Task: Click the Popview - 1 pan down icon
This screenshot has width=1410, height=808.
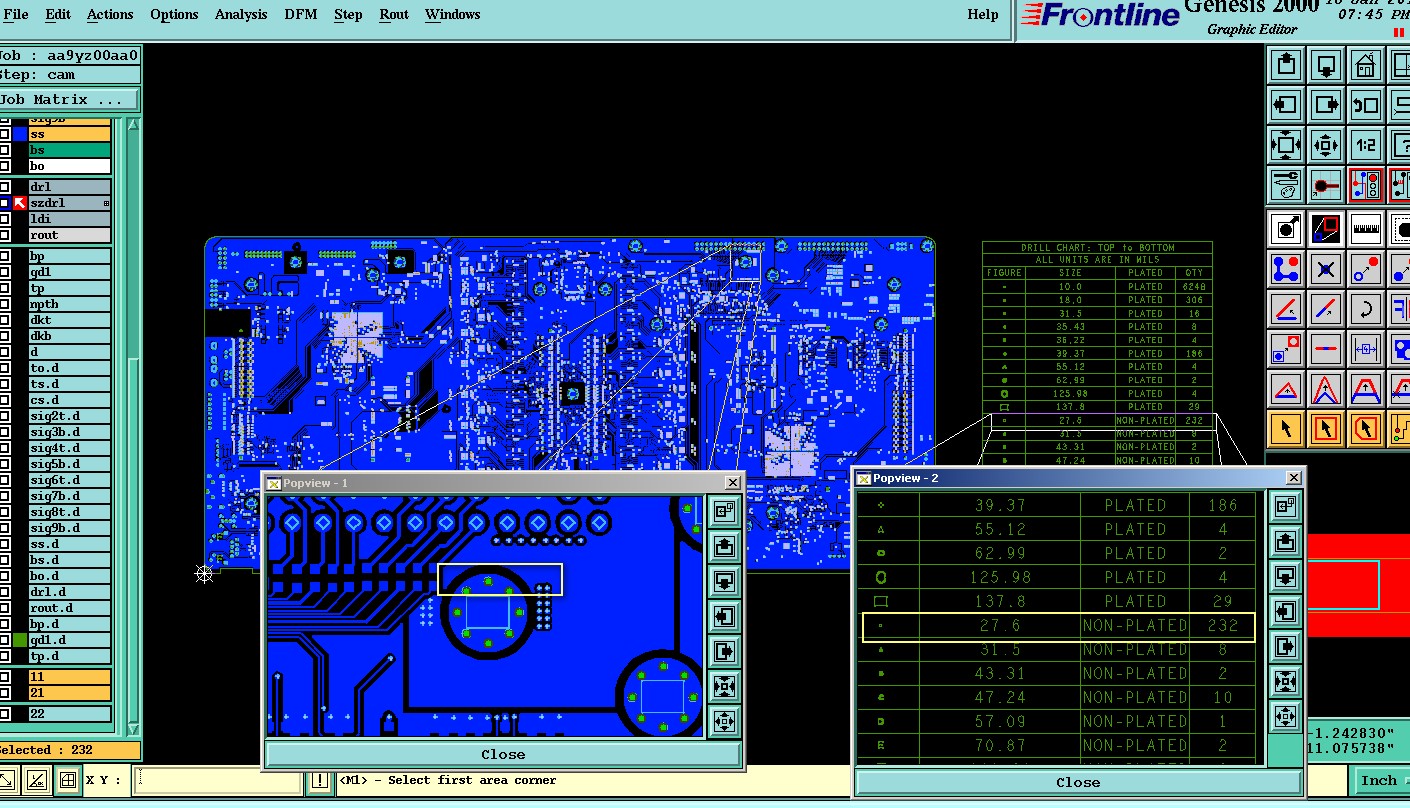Action: (724, 581)
